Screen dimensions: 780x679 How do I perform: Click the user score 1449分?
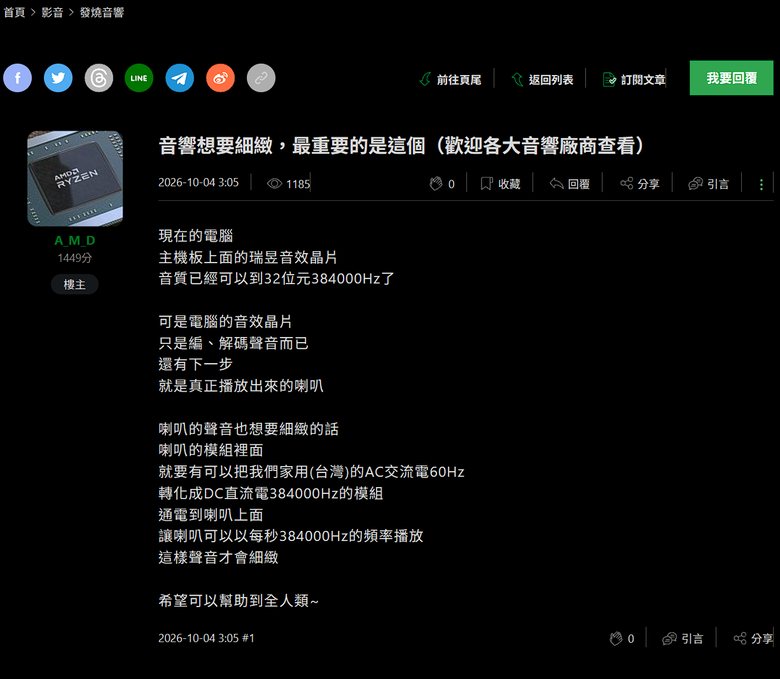click(75, 258)
